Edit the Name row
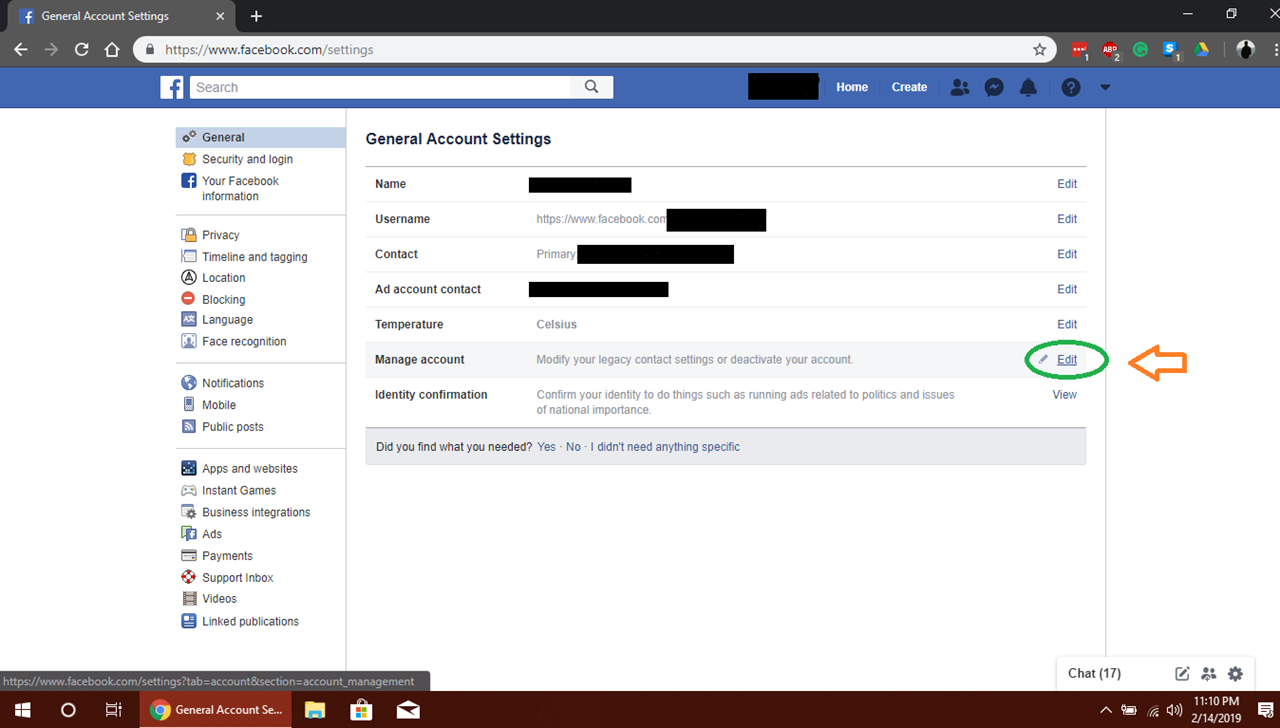1280x728 pixels. click(x=1067, y=184)
